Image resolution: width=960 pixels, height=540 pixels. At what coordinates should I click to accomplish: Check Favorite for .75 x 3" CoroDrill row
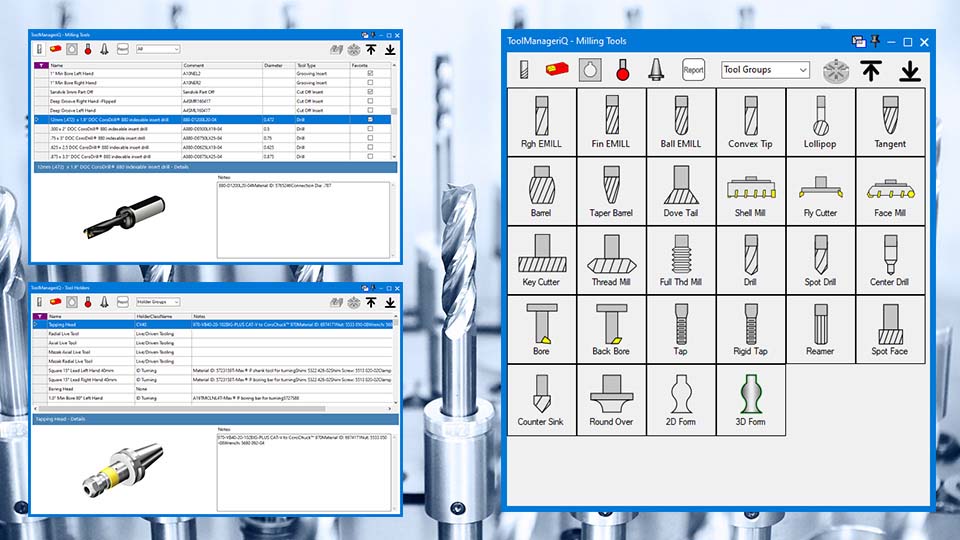[370, 138]
